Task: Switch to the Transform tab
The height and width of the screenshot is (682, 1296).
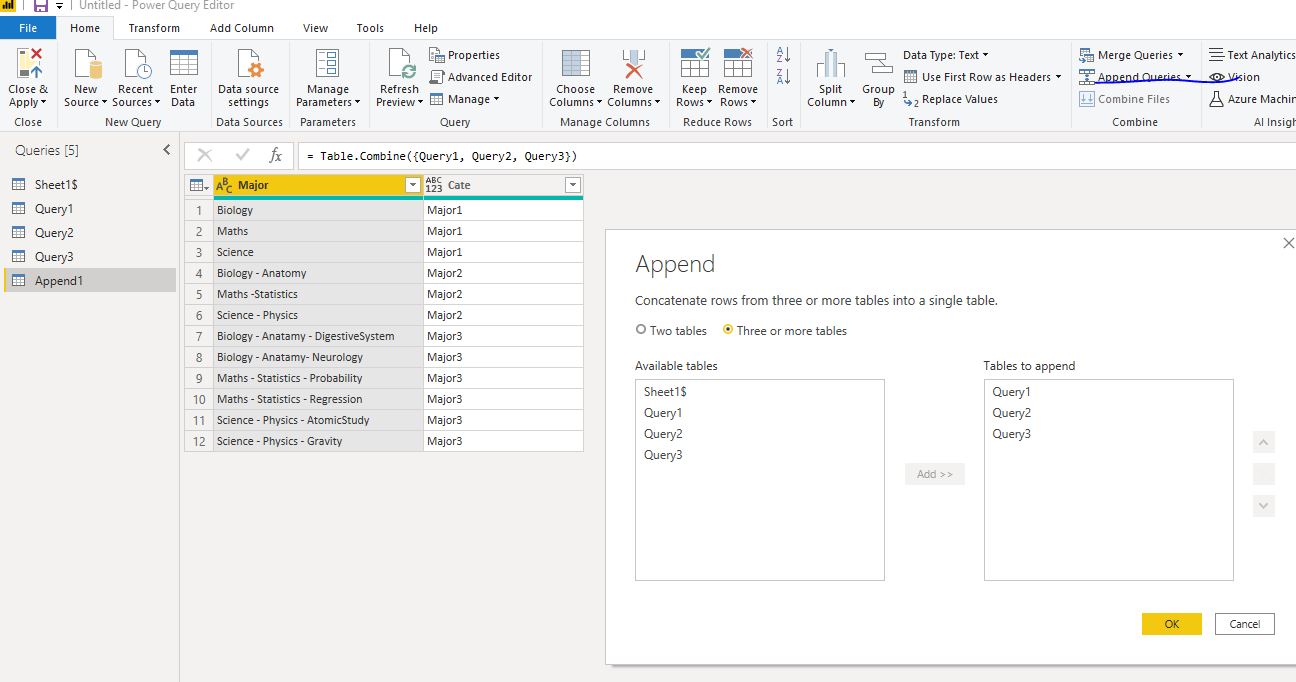Action: click(x=154, y=28)
